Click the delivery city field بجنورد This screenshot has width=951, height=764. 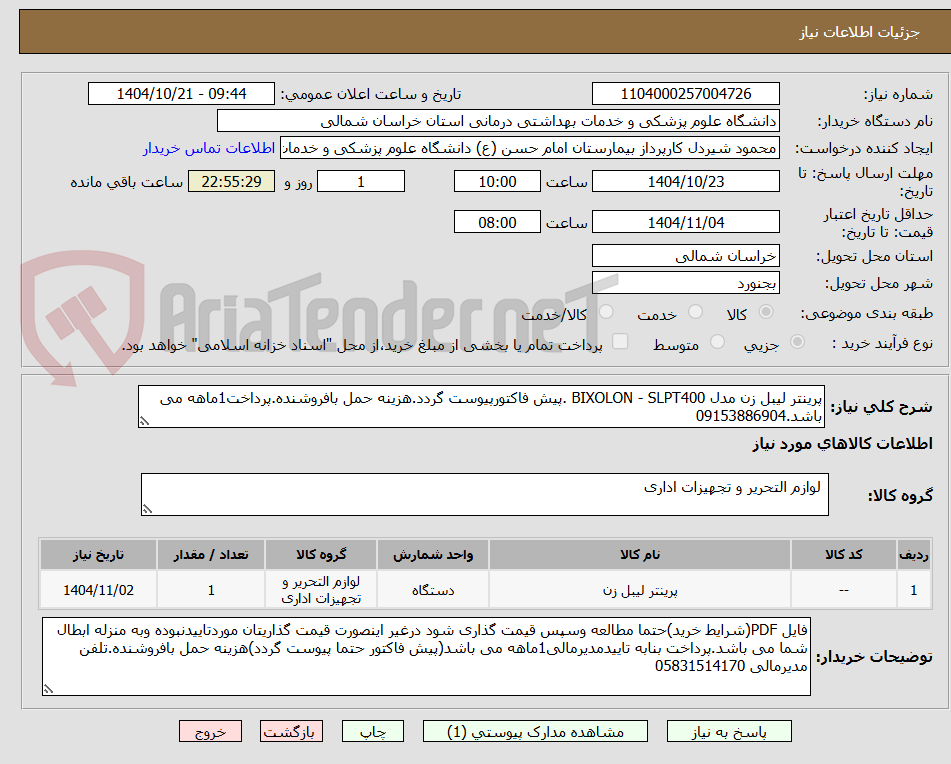685,283
